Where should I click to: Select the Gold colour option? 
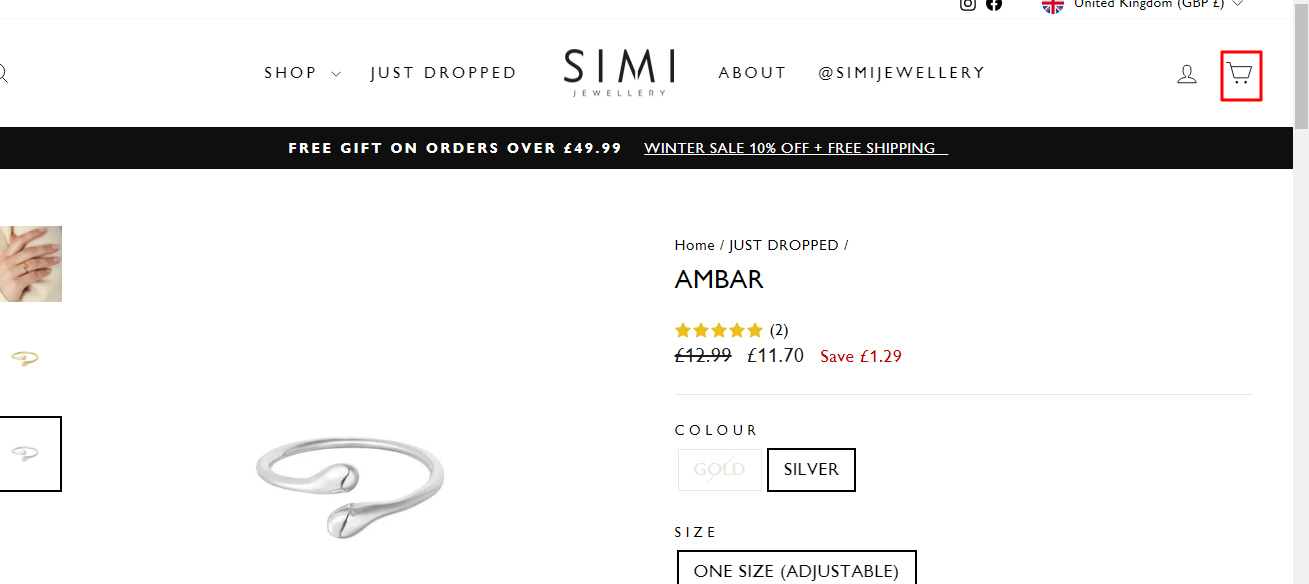click(720, 470)
